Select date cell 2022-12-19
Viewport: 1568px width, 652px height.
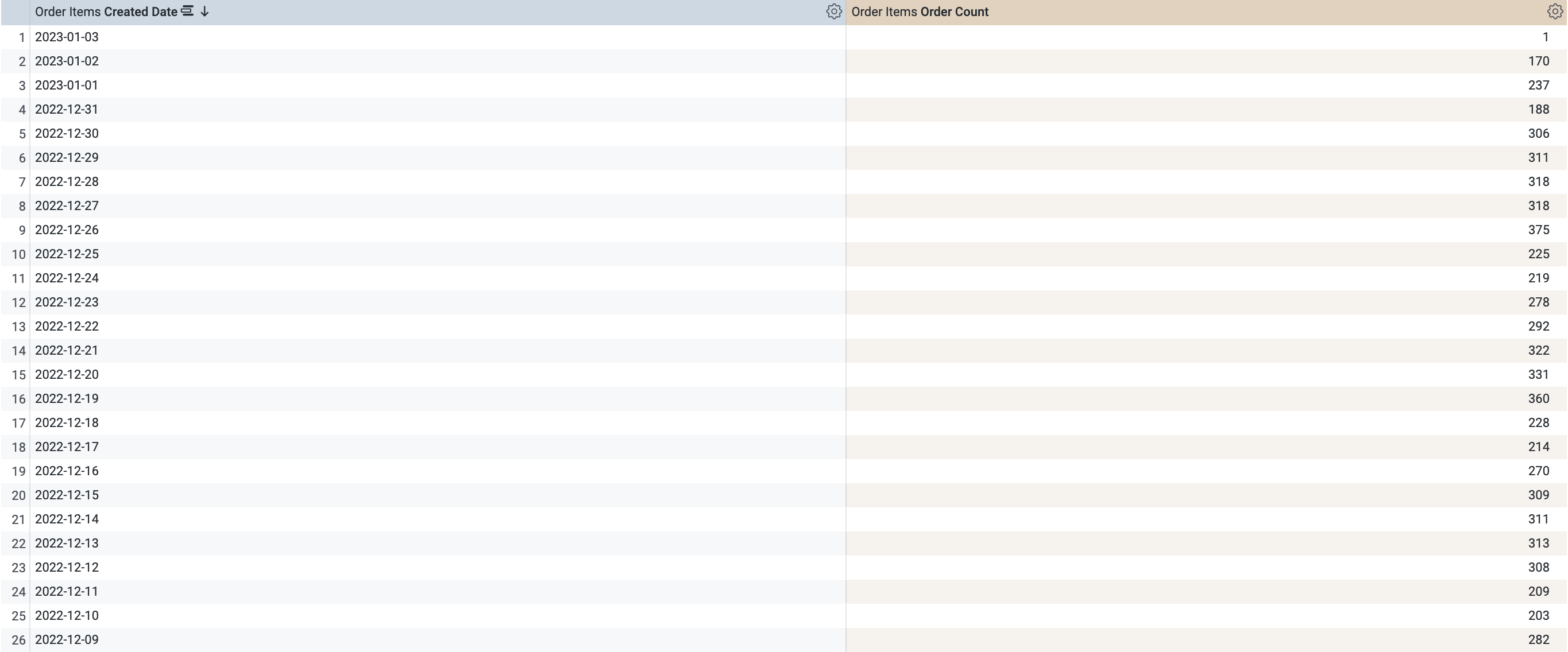(67, 399)
